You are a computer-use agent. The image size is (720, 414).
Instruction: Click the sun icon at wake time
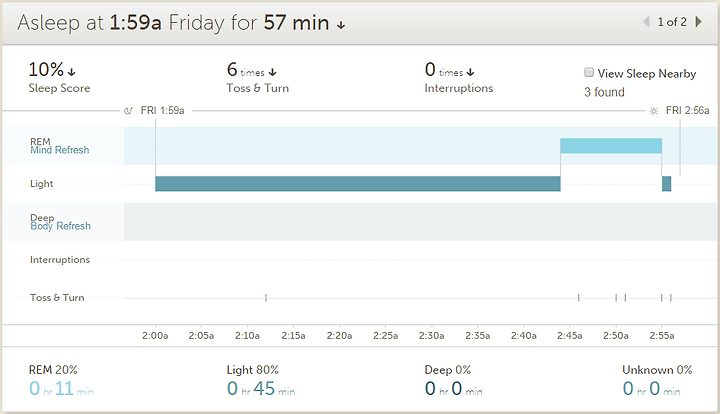click(x=654, y=110)
